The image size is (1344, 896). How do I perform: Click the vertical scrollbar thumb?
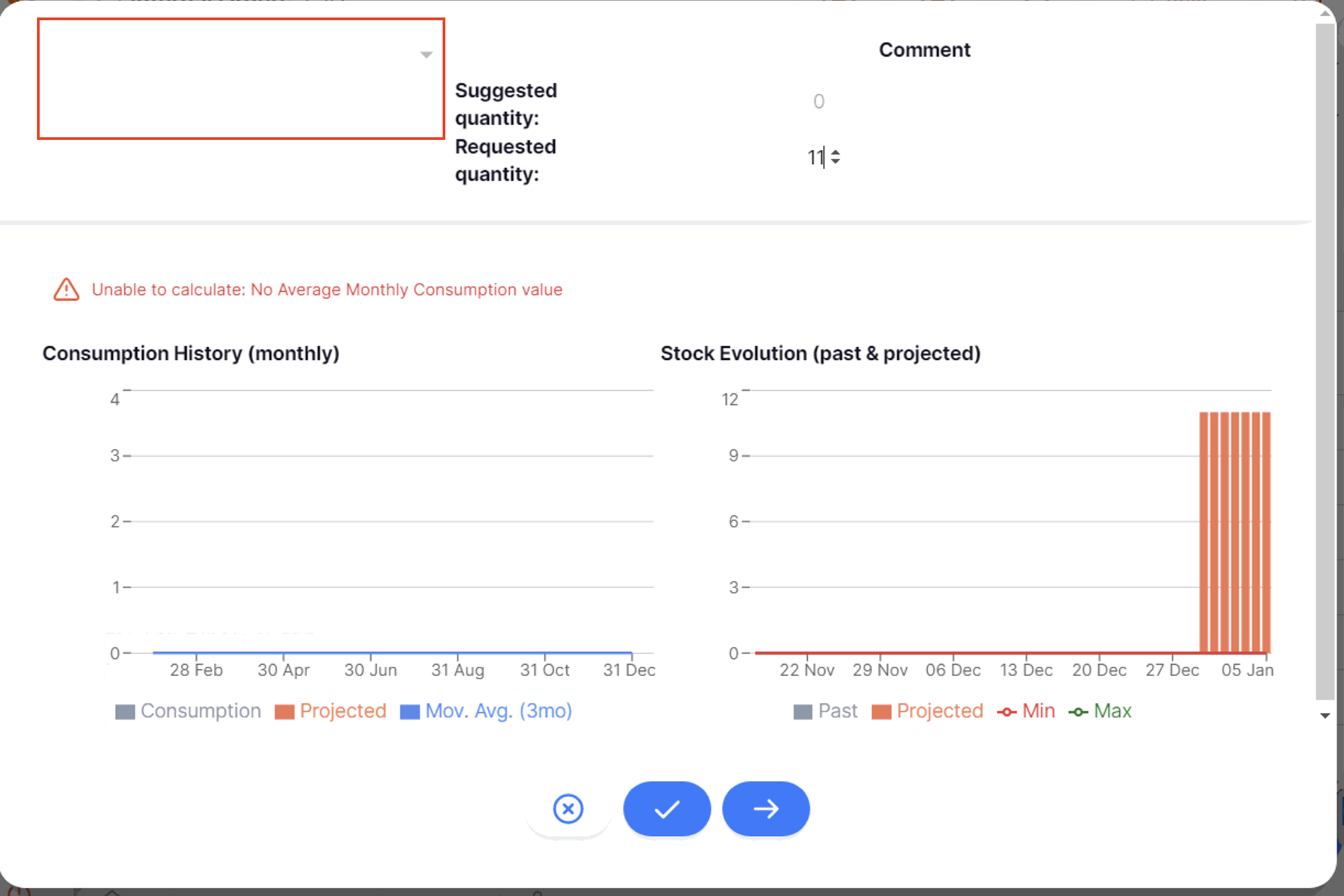coord(1325,363)
